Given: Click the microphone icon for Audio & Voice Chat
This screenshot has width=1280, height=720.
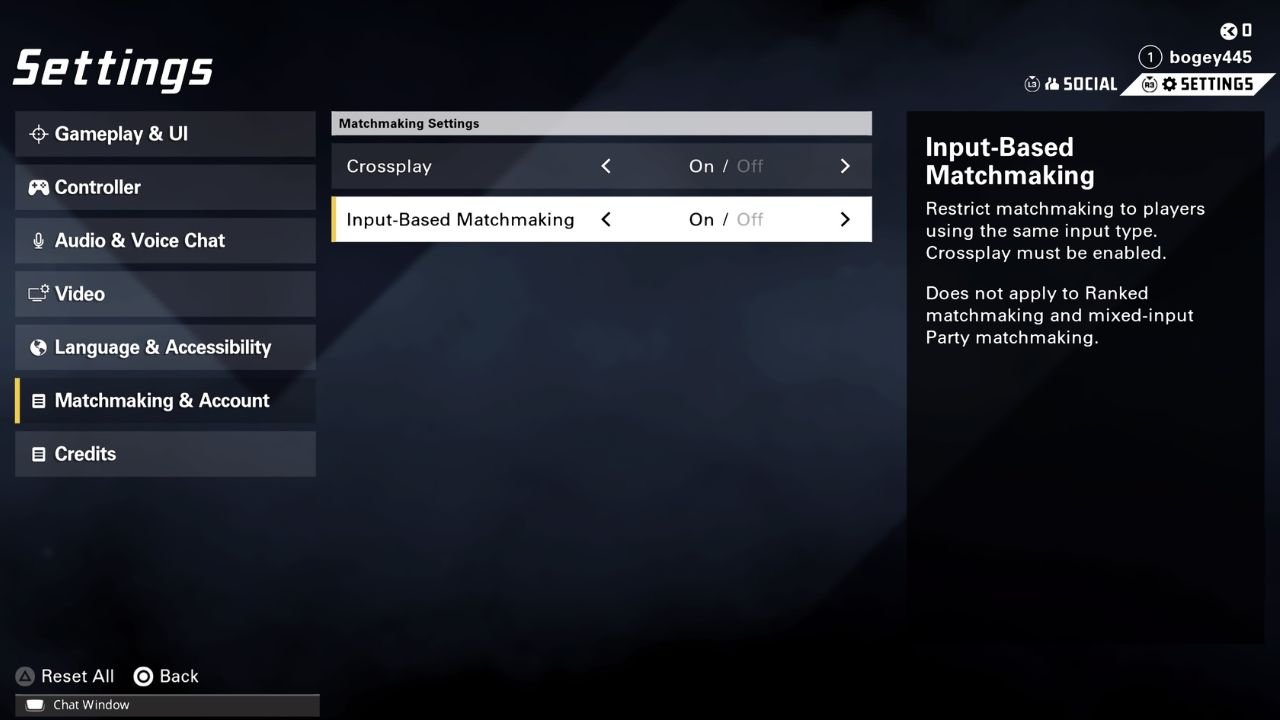Looking at the screenshot, I should tap(38, 241).
